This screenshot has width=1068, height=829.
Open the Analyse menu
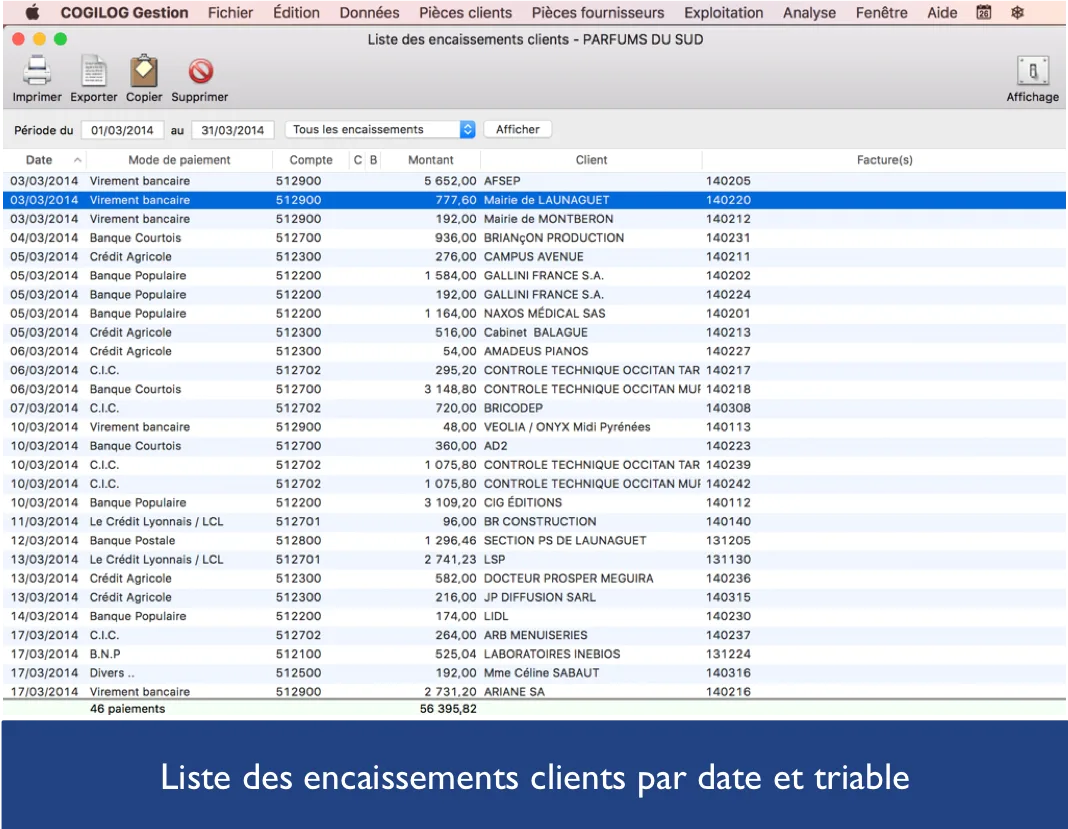coord(809,12)
